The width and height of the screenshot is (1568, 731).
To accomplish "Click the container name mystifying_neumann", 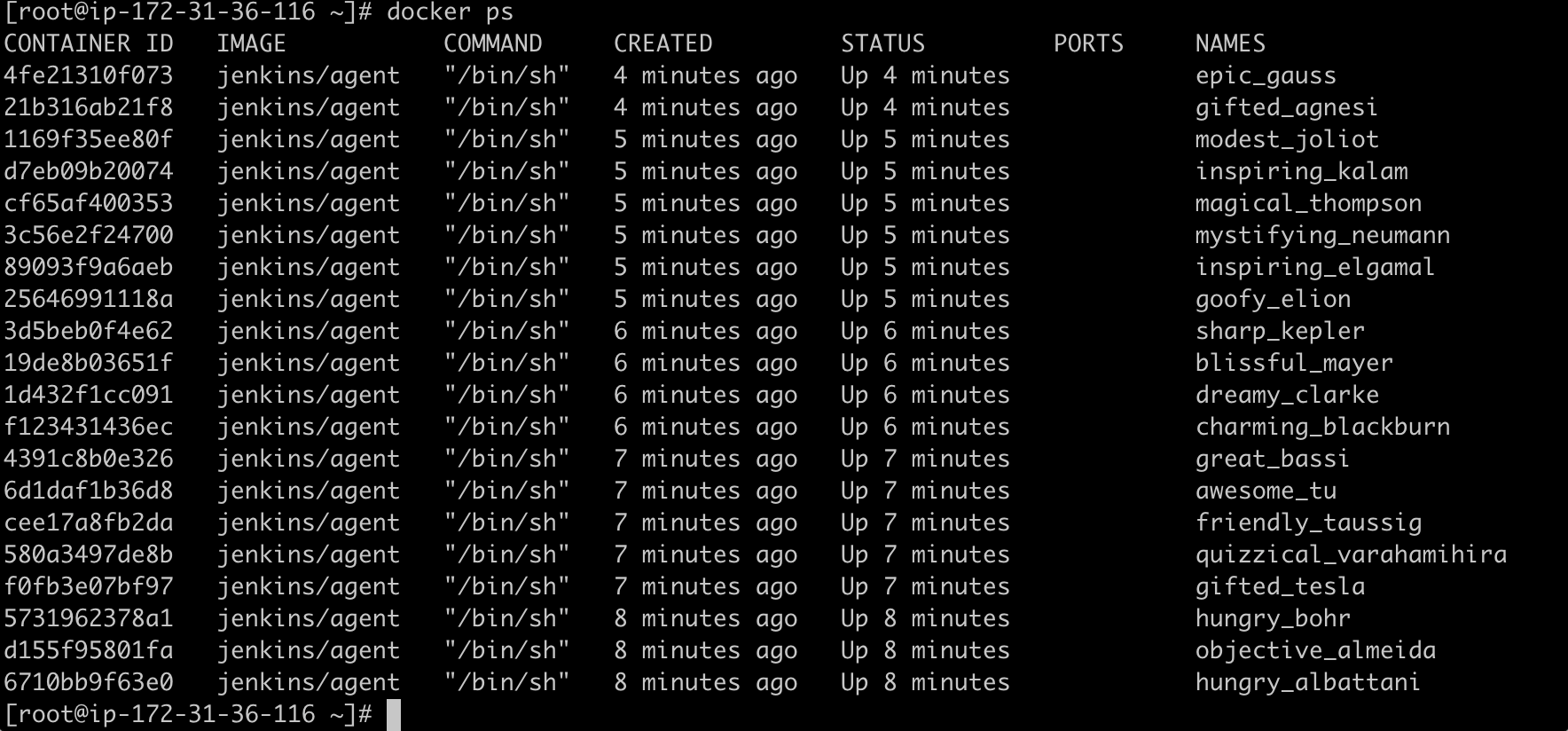I will coord(1322,236).
